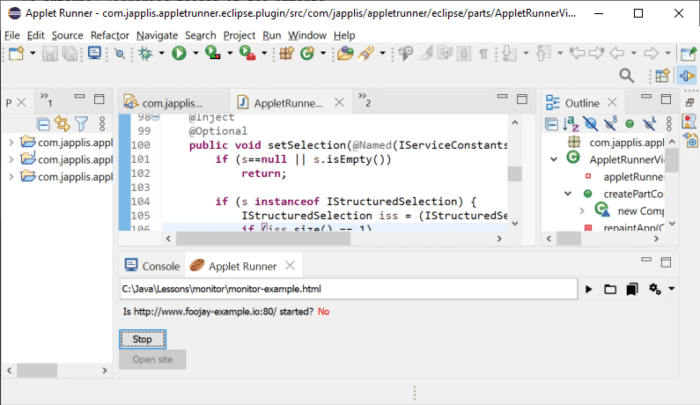700x405 pixels.
Task: Click the Previous Annotation arrow icon
Action: tap(543, 53)
